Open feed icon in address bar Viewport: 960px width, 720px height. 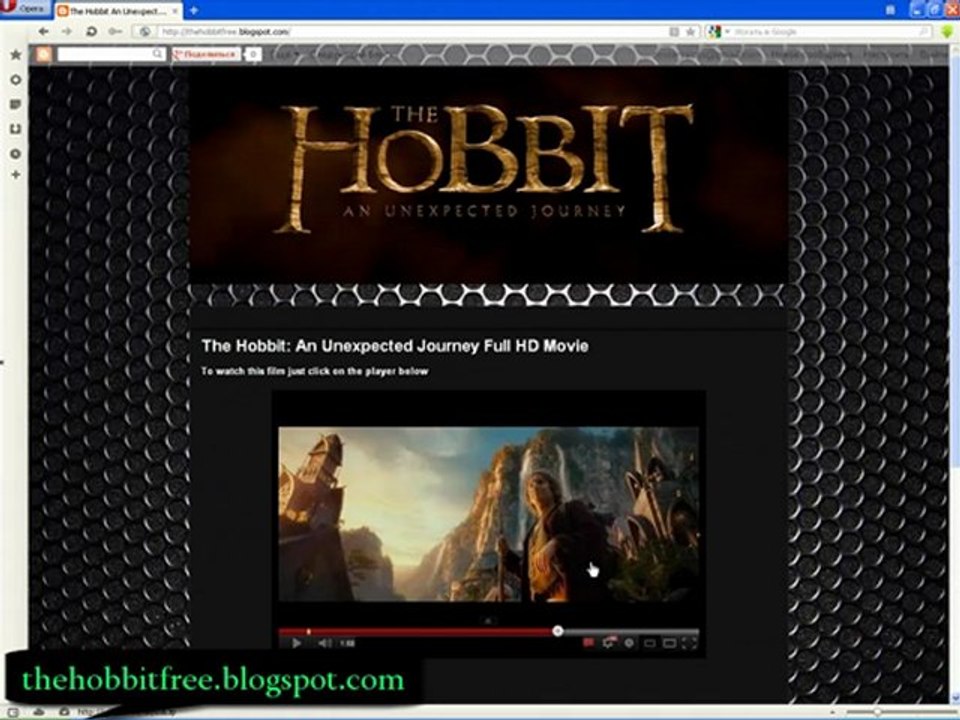click(674, 32)
